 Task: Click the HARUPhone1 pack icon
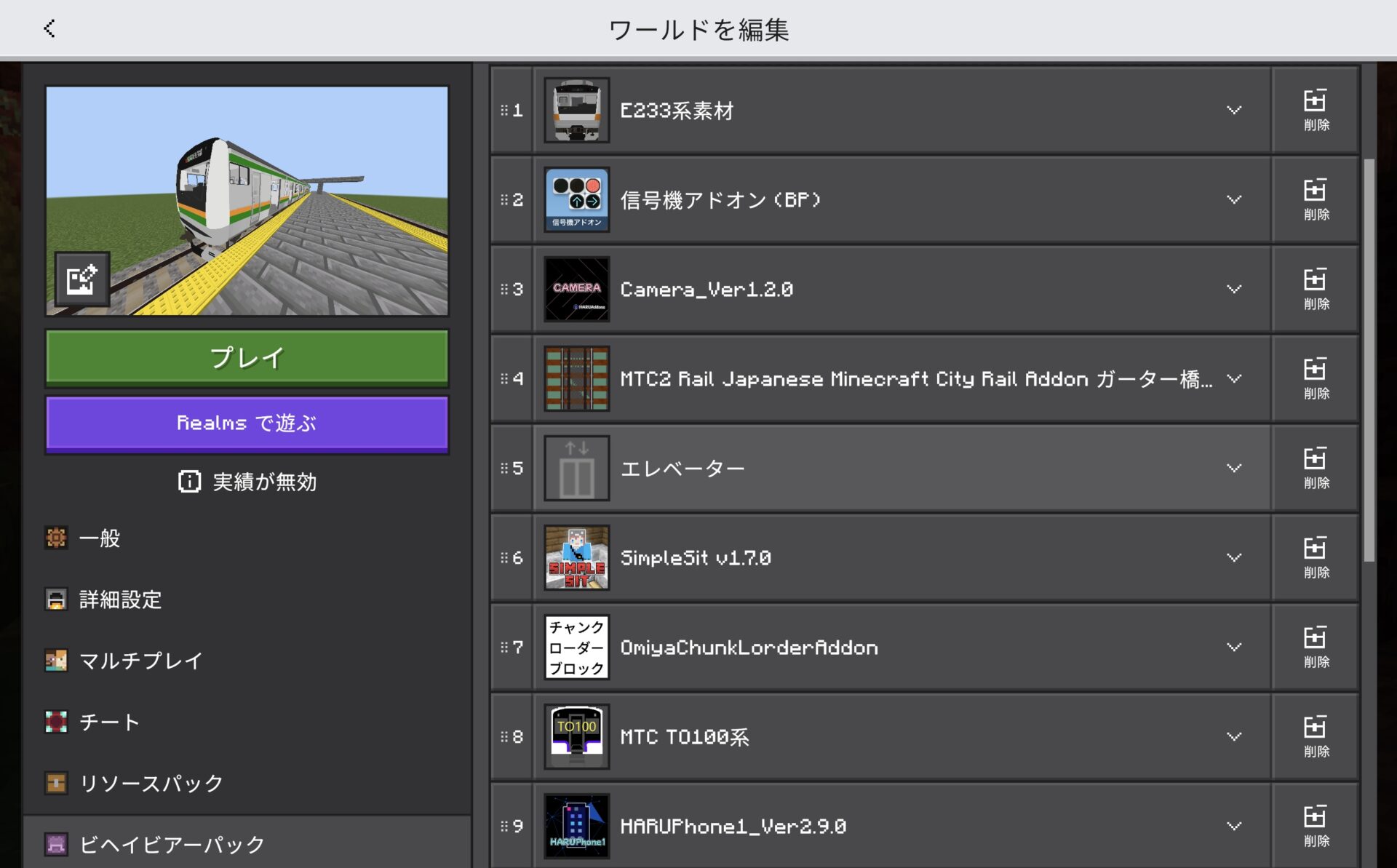[x=577, y=826]
